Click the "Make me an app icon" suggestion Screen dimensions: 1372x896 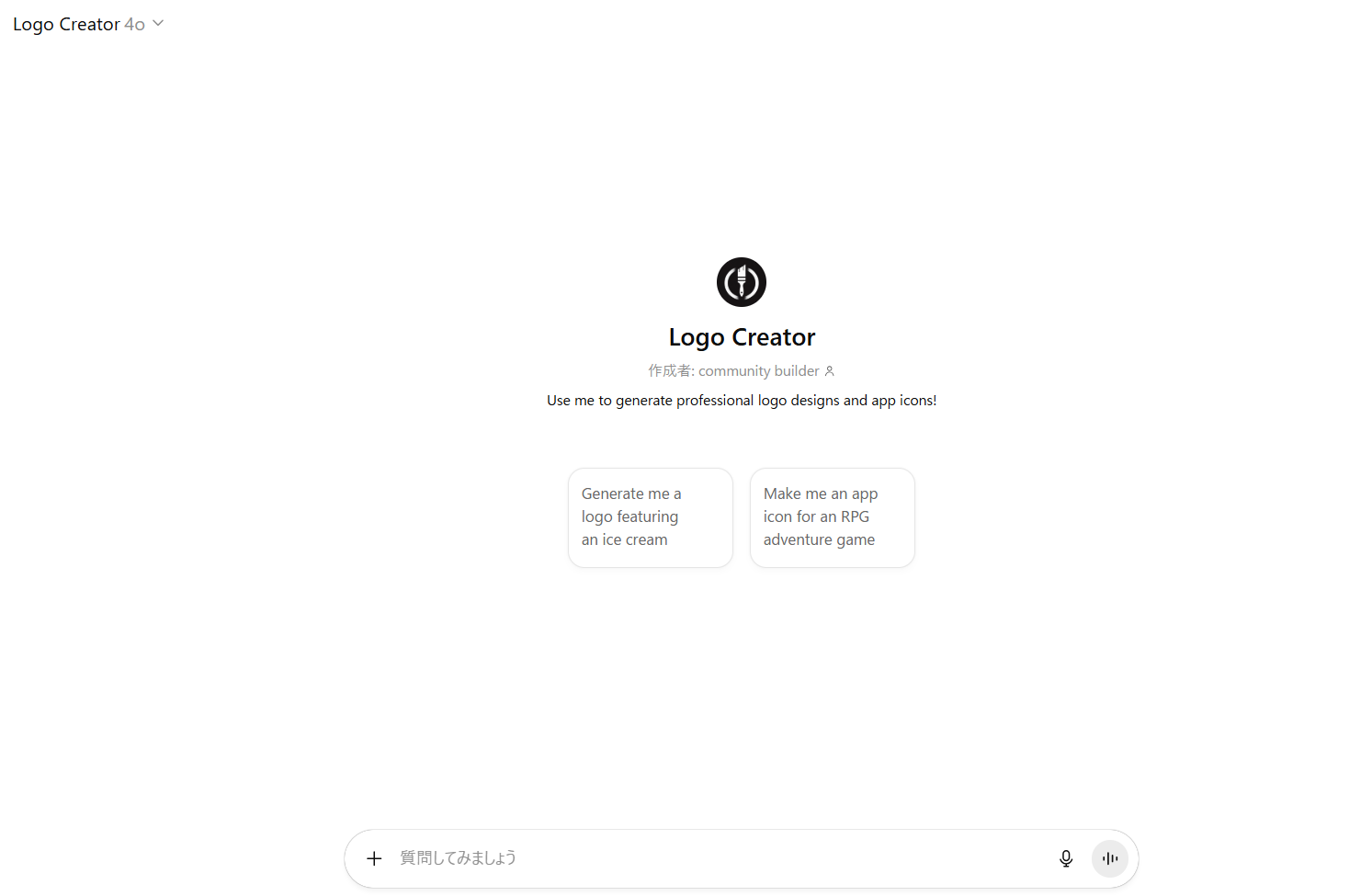pyautogui.click(x=821, y=505)
